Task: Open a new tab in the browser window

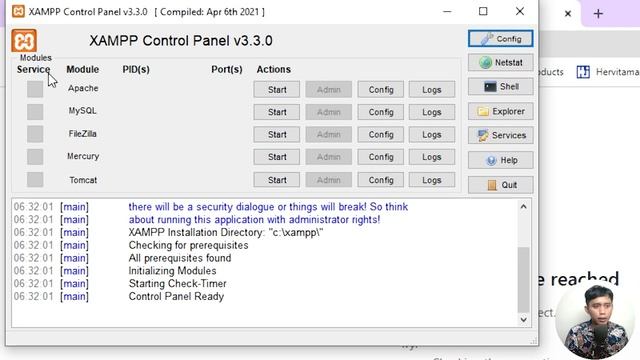Action: click(598, 13)
